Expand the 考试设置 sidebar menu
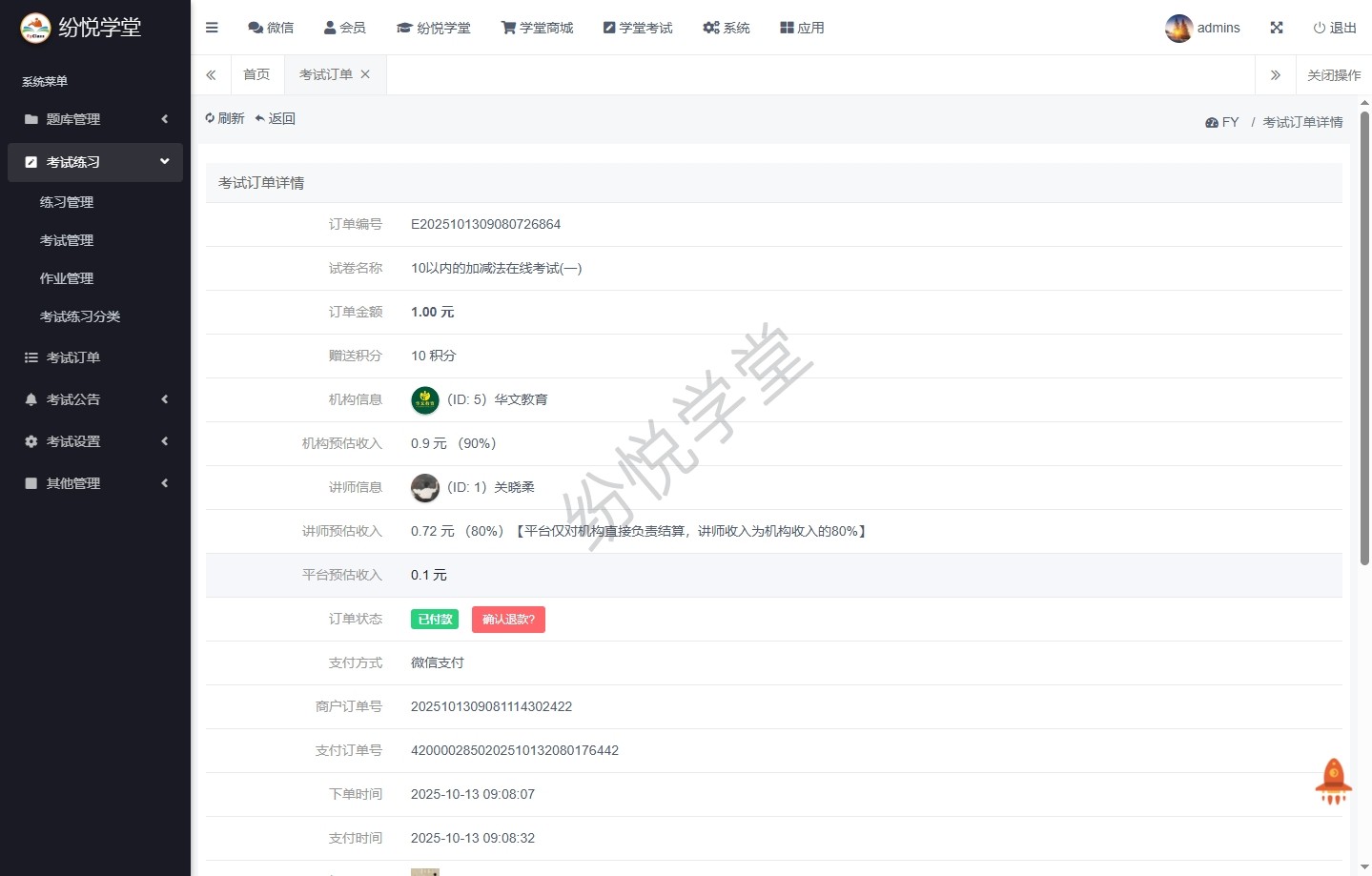1372x876 pixels. click(95, 441)
